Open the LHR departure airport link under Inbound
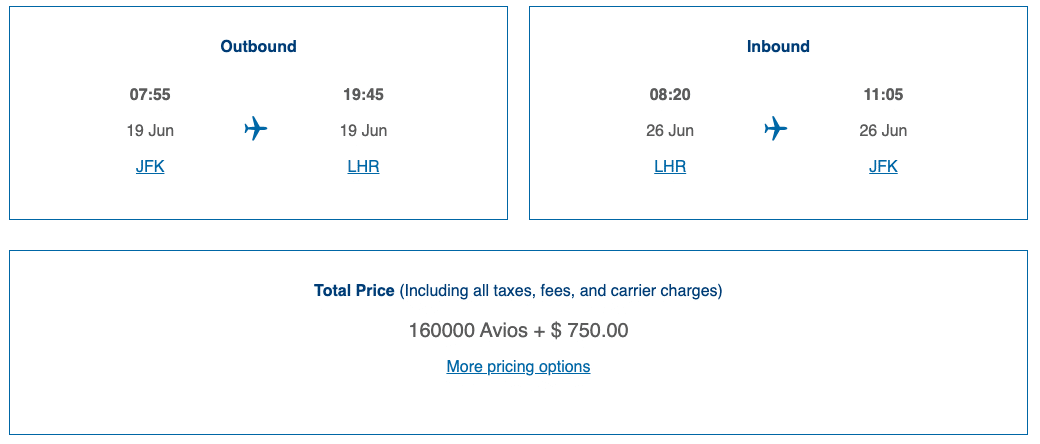The height and width of the screenshot is (444, 1040). click(670, 167)
